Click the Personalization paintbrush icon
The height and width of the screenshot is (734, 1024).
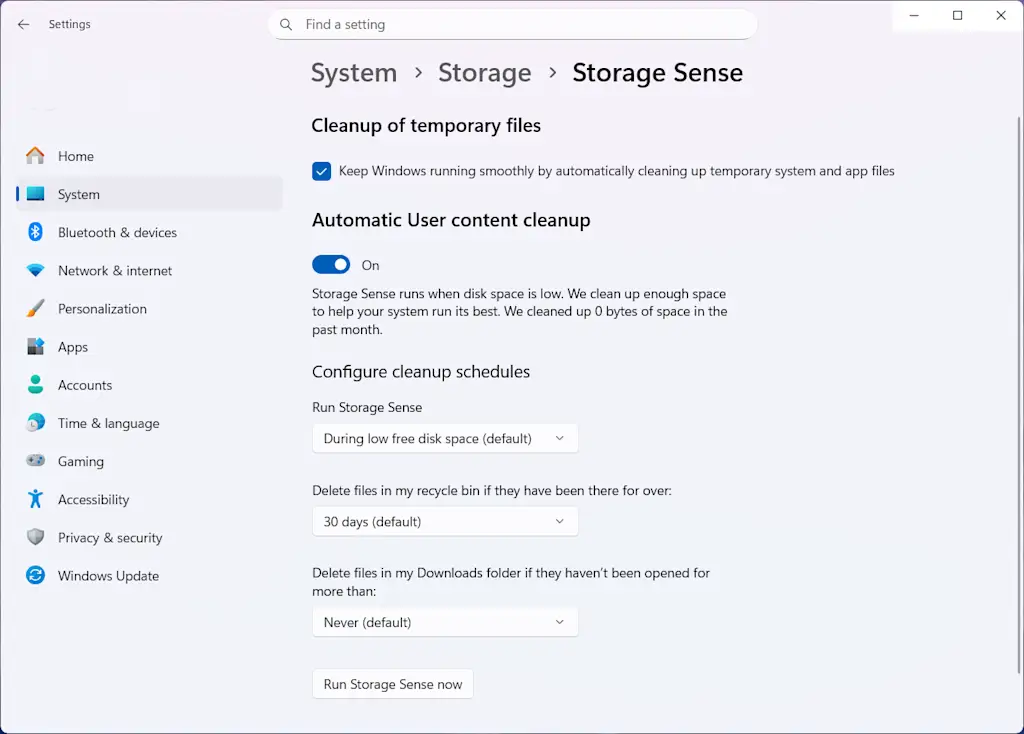(x=36, y=309)
